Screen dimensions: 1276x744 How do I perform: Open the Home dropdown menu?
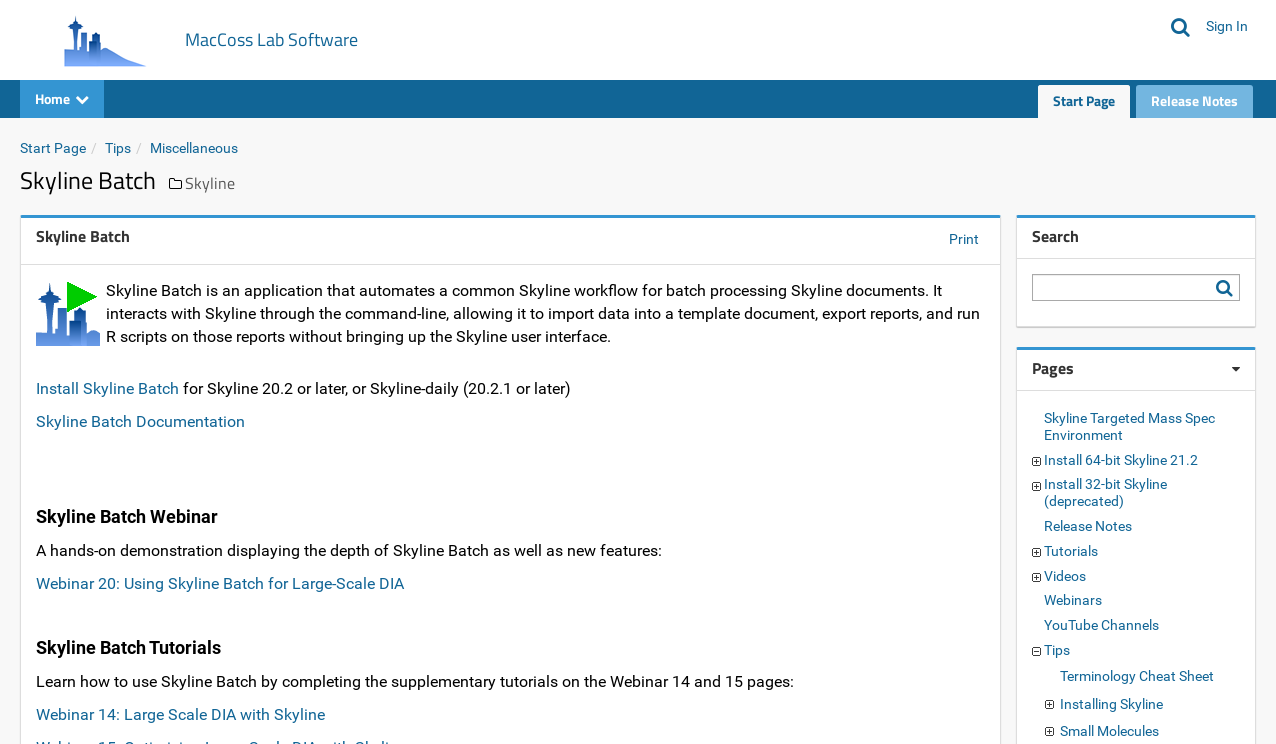pyautogui.click(x=62, y=99)
